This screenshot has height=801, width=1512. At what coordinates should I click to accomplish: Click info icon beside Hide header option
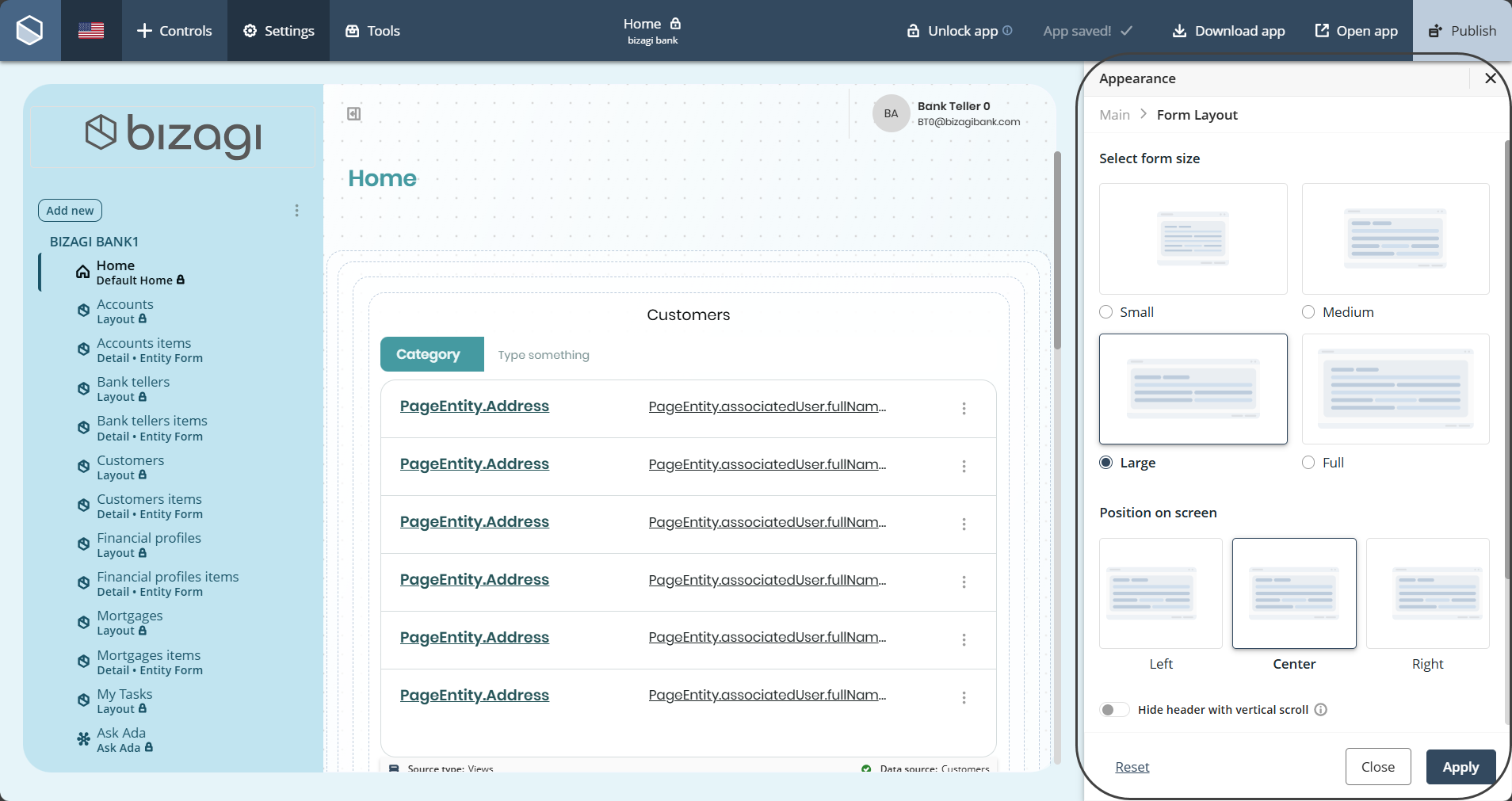1321,710
